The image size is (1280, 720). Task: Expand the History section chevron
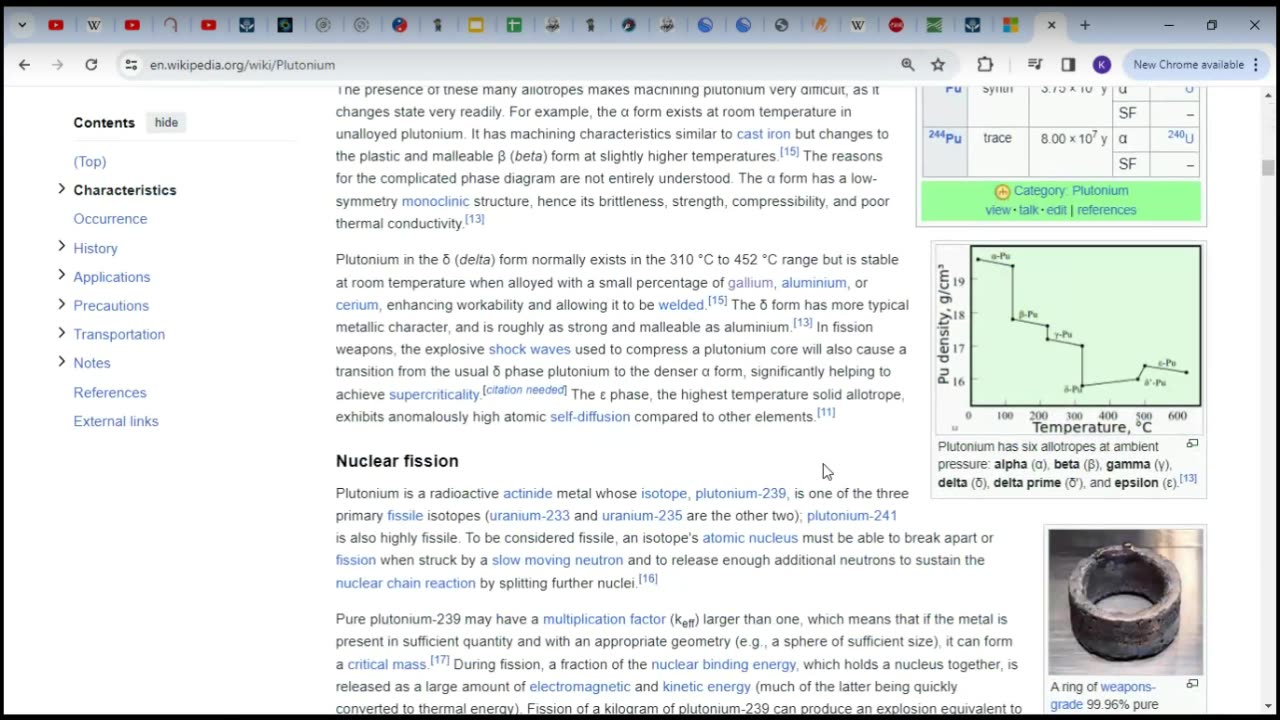click(x=61, y=247)
